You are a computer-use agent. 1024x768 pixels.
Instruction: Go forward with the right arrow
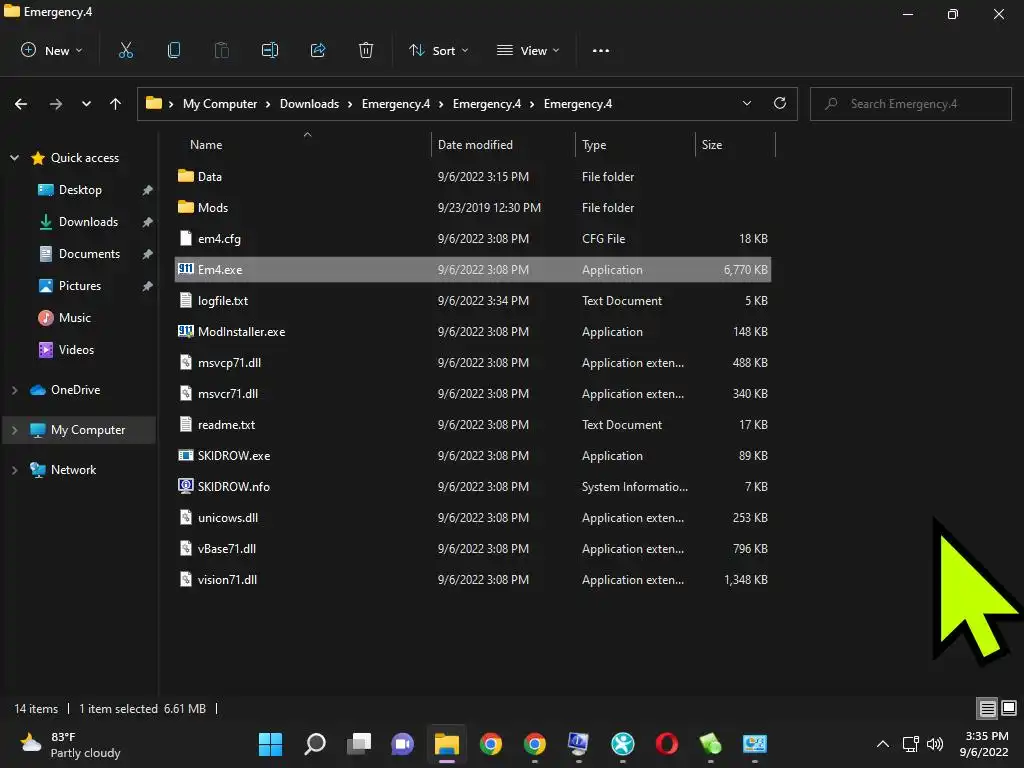56,104
